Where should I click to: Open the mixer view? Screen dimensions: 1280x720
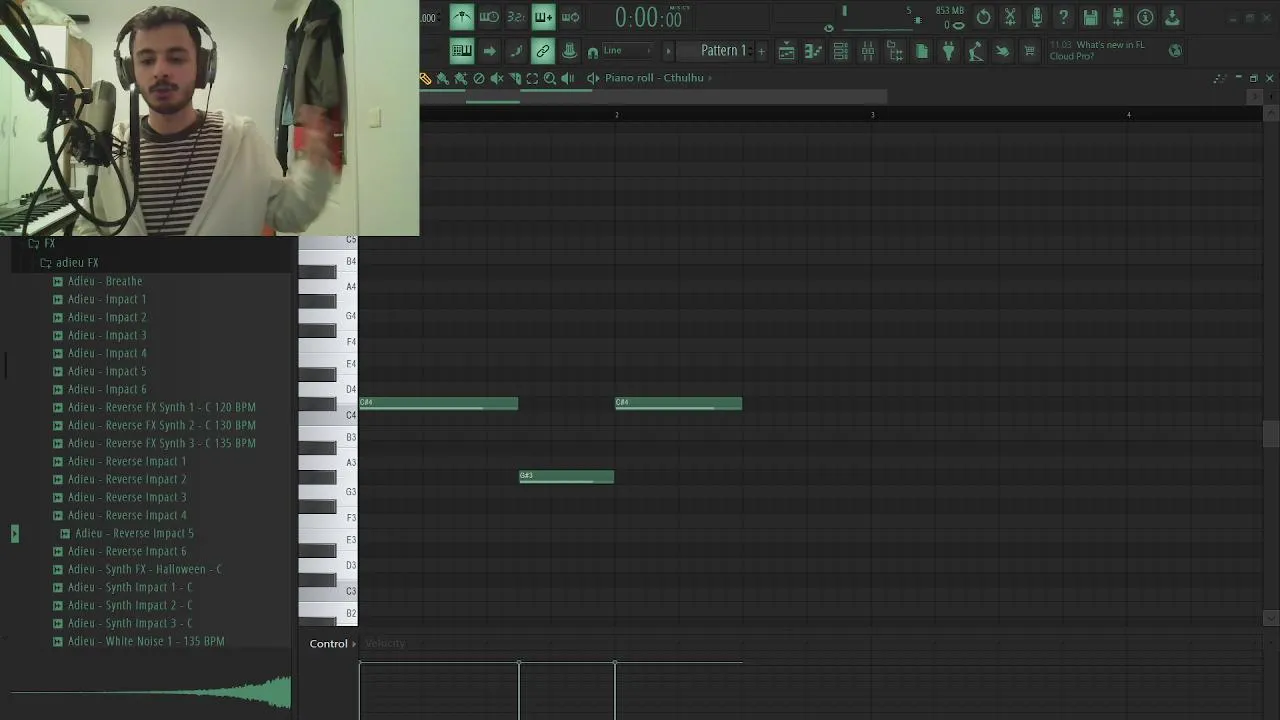(x=867, y=51)
